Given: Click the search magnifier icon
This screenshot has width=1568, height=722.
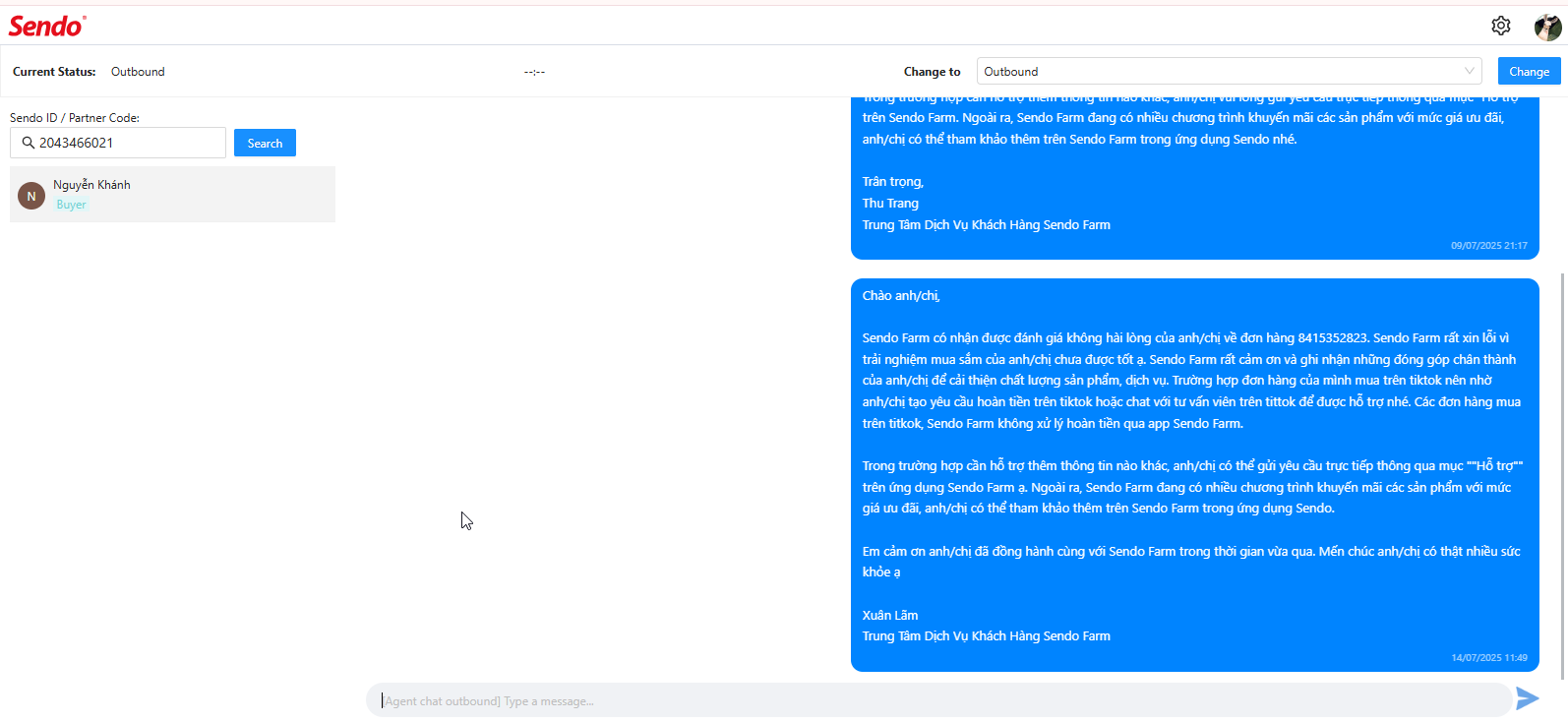Looking at the screenshot, I should pos(29,143).
